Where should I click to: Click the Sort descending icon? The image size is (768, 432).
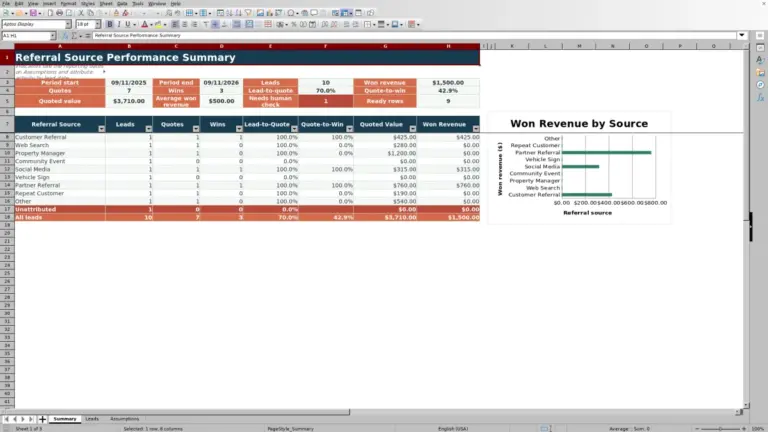pyautogui.click(x=239, y=13)
